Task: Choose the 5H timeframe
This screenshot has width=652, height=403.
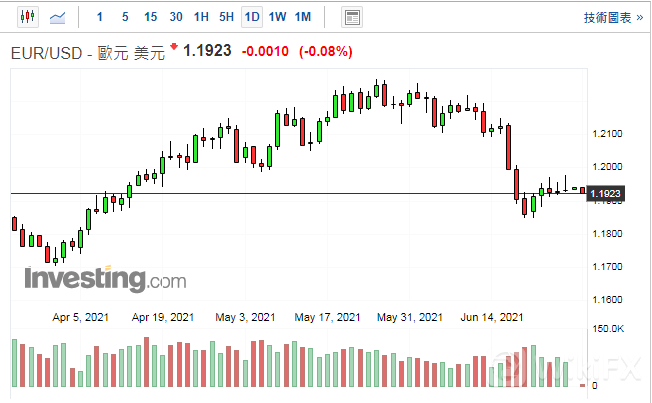Action: [226, 17]
